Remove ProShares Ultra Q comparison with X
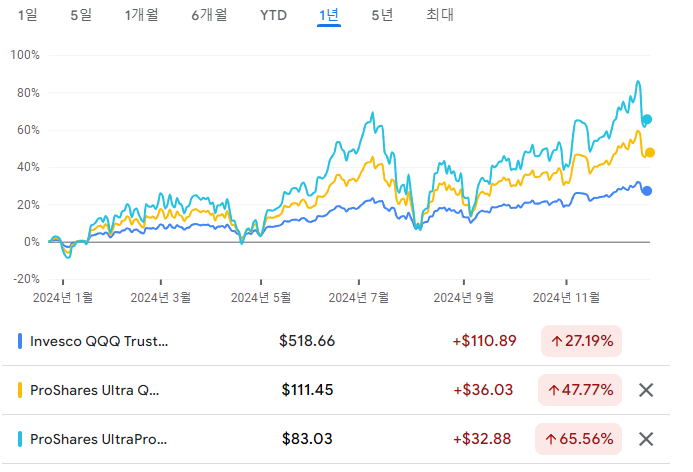 pyautogui.click(x=646, y=390)
